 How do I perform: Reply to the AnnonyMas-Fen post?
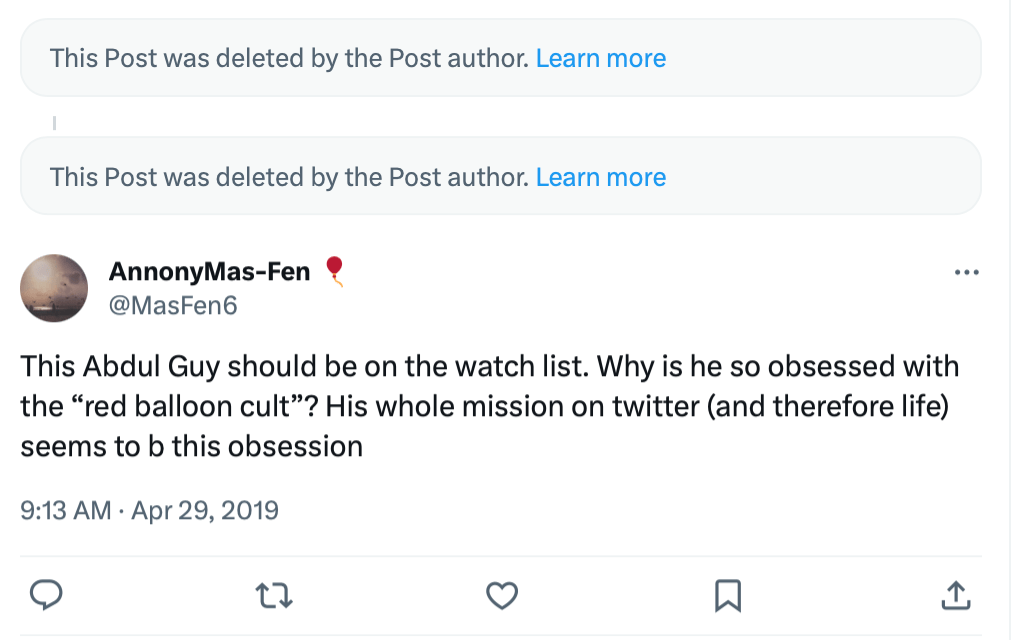click(x=46, y=596)
